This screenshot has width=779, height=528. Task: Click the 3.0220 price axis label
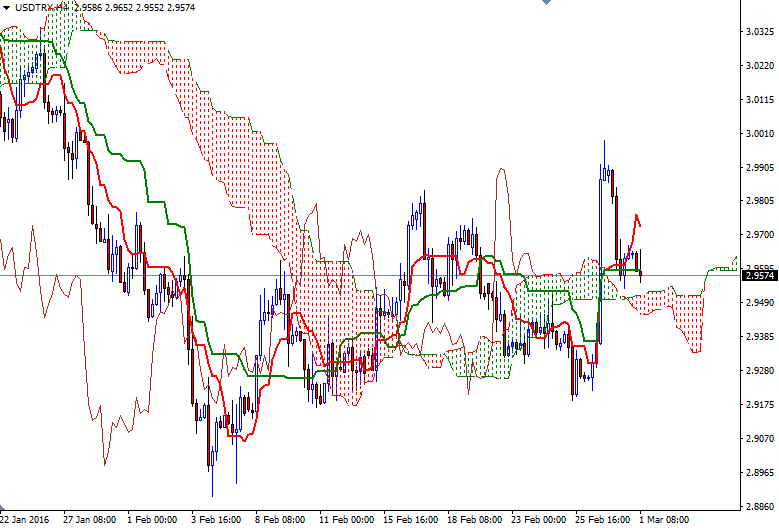click(760, 66)
